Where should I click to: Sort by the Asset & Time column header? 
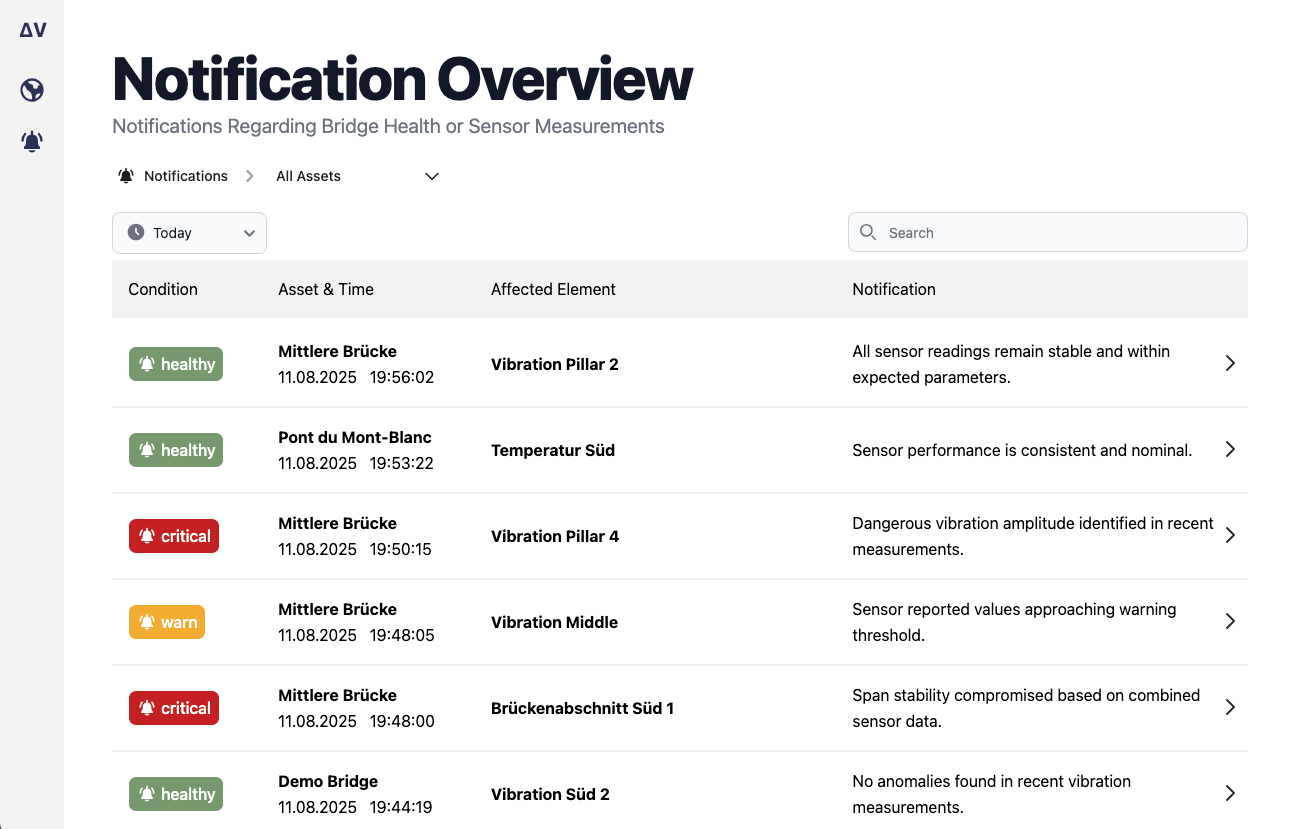(x=326, y=289)
